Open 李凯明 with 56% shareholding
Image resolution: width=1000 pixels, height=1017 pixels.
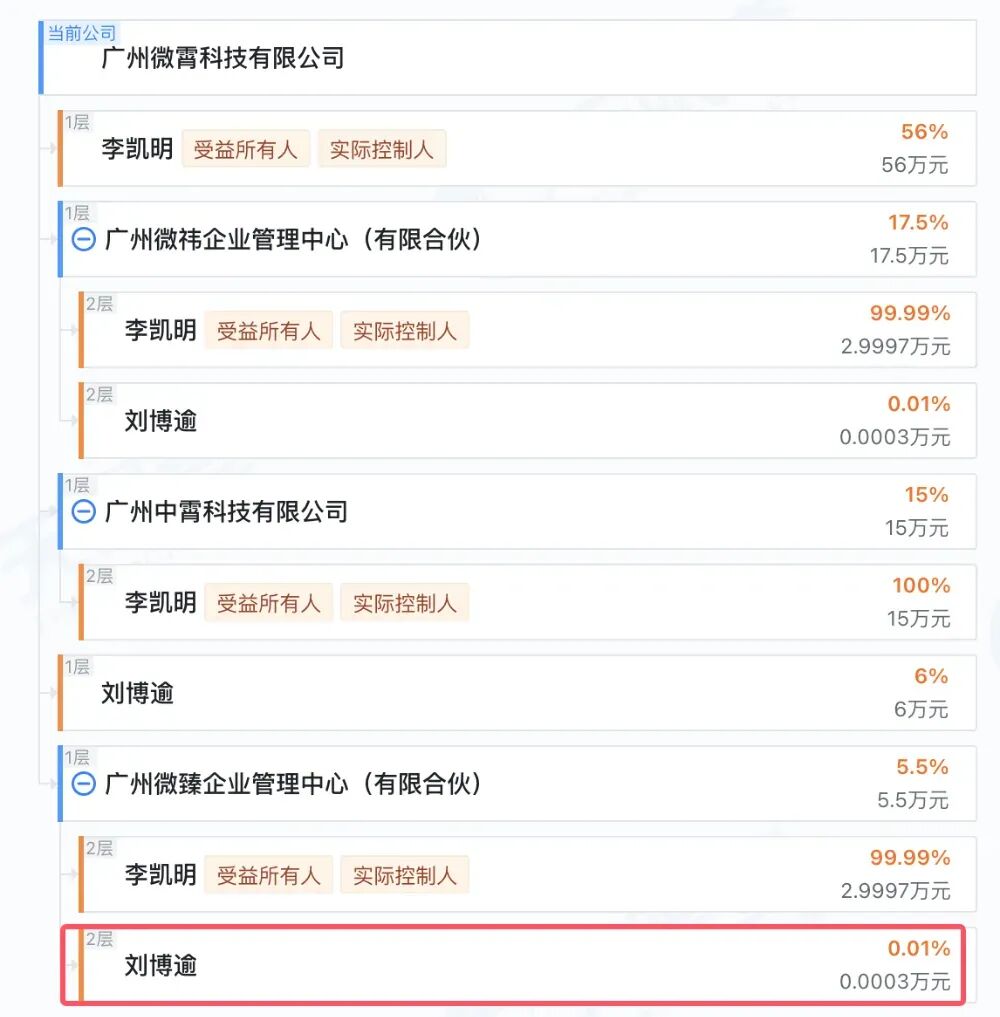click(138, 149)
